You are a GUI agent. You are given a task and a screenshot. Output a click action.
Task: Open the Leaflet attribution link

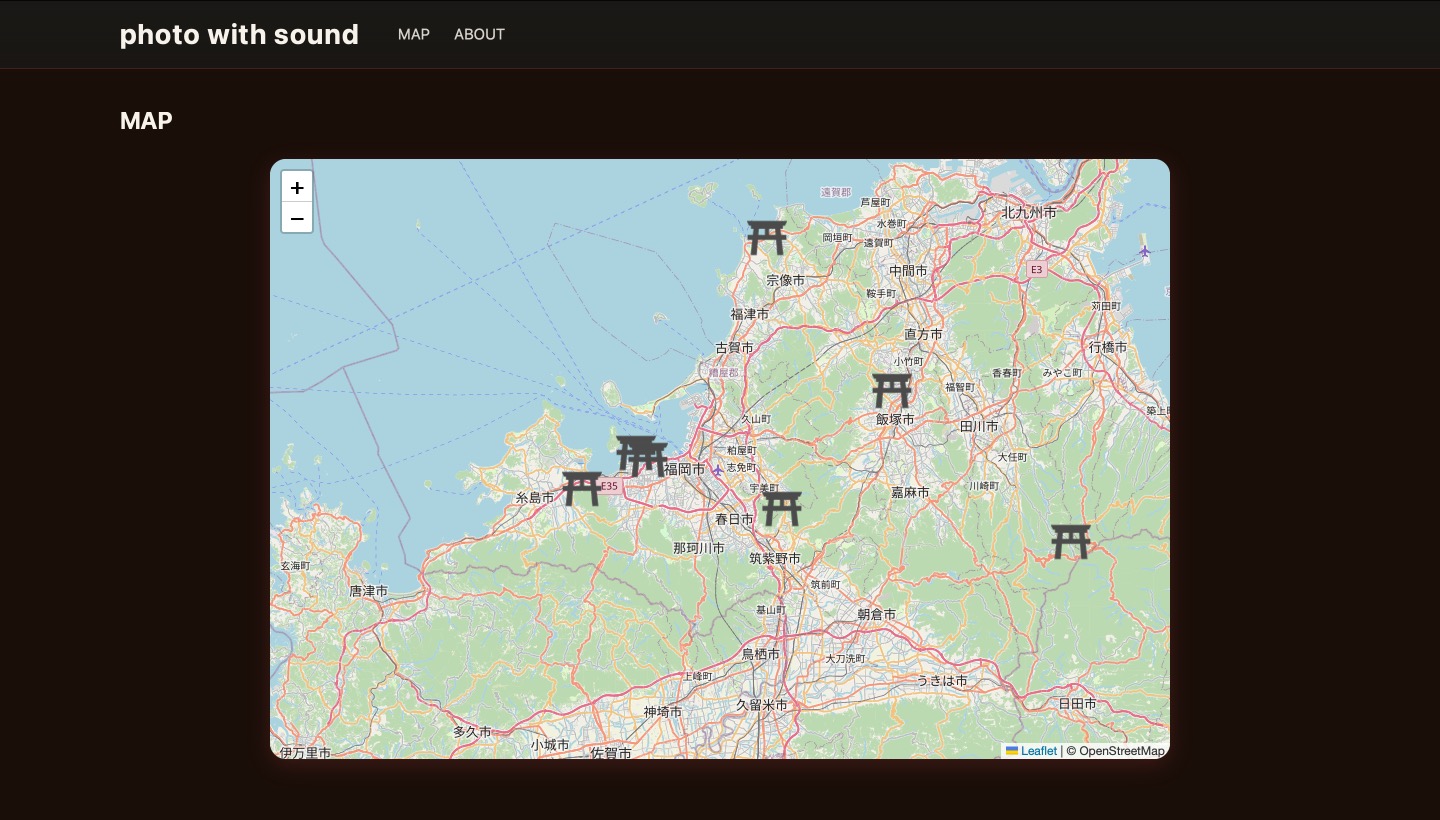coord(1038,751)
